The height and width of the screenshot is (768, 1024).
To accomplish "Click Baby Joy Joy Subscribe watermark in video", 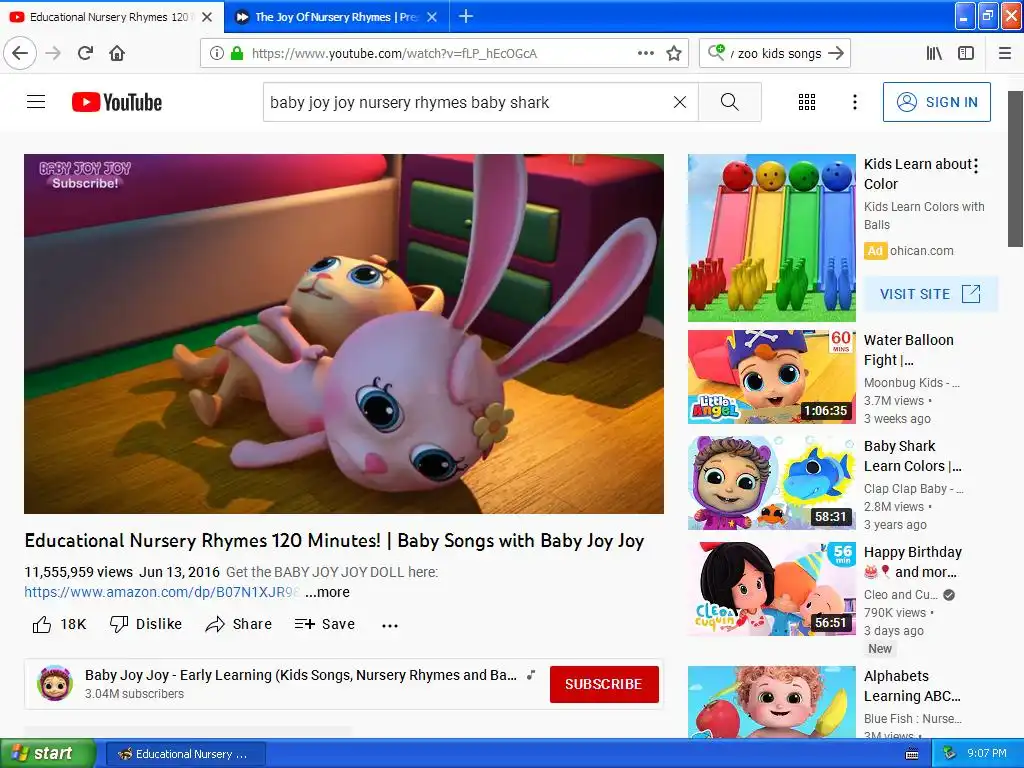I will (85, 176).
